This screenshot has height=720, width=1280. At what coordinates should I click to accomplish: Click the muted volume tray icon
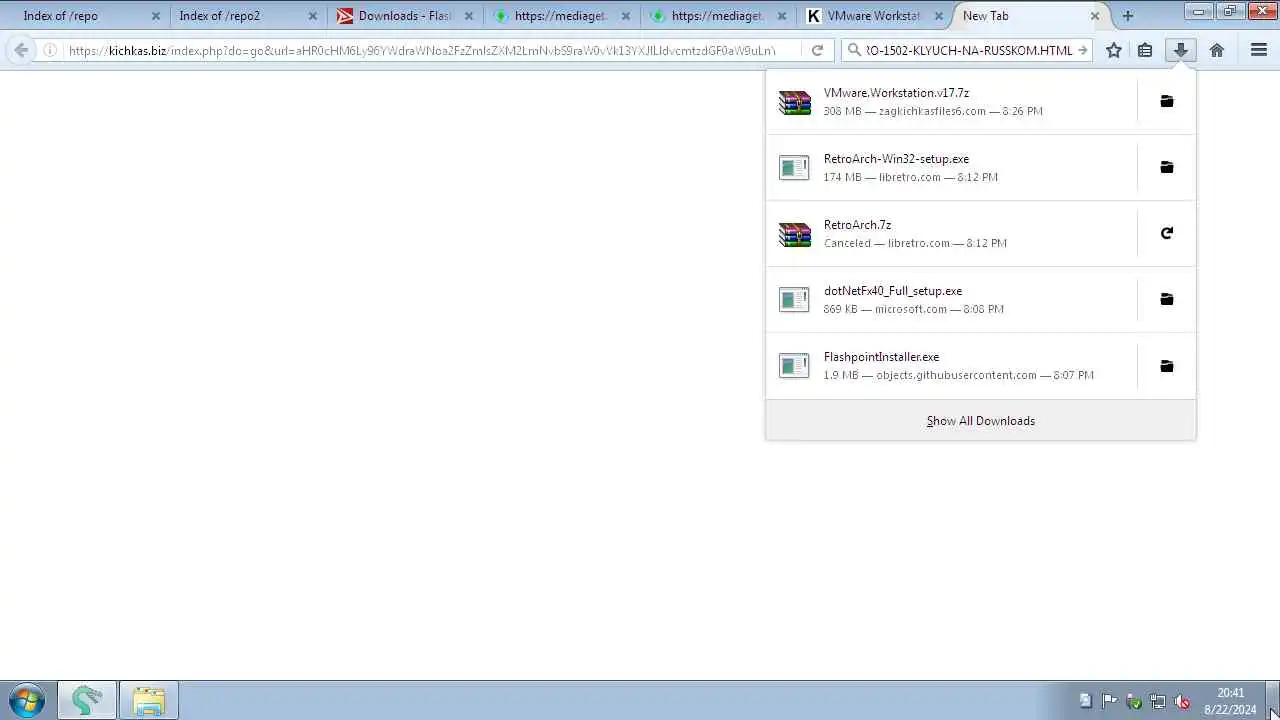[1182, 701]
